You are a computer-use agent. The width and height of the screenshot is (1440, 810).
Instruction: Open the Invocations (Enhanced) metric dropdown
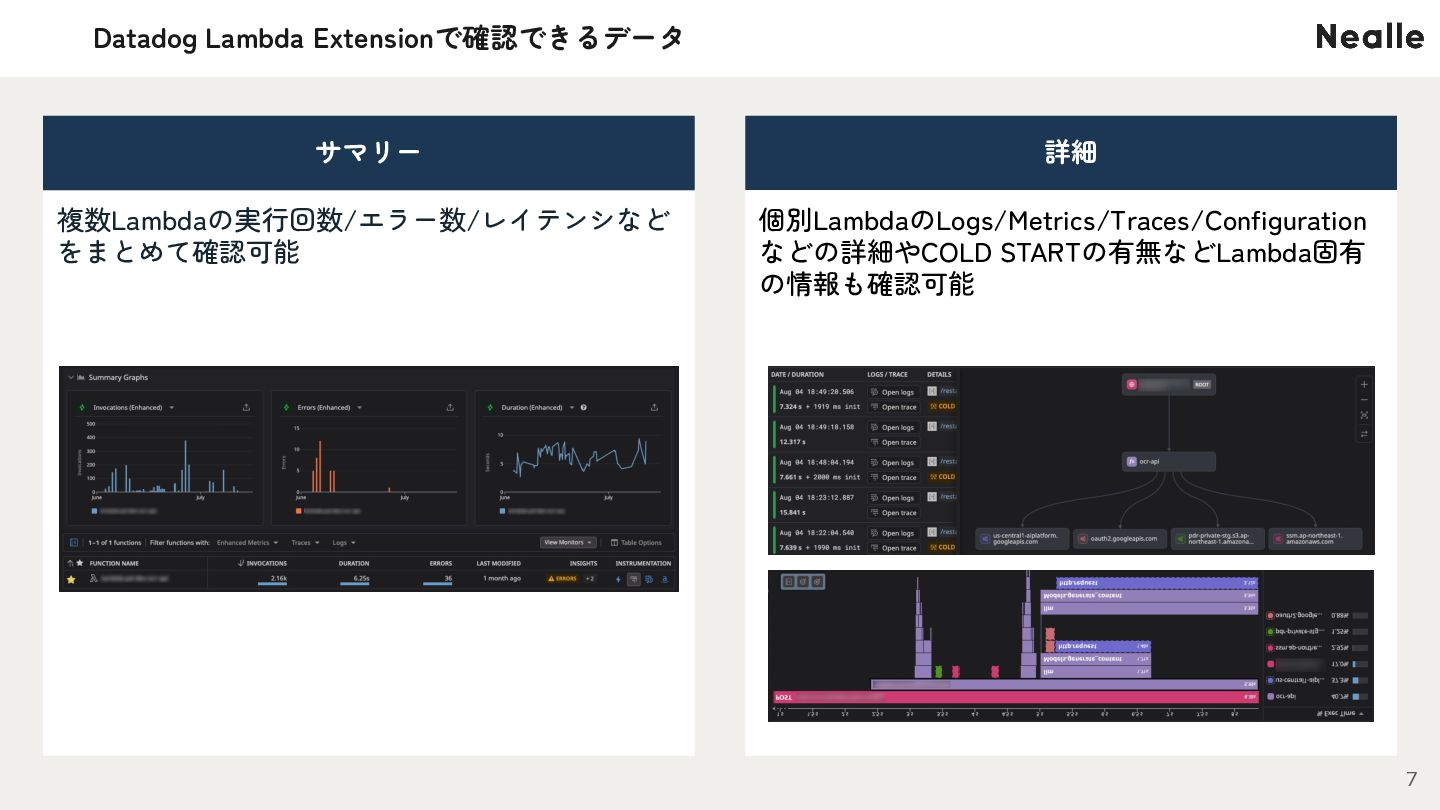pyautogui.click(x=172, y=407)
